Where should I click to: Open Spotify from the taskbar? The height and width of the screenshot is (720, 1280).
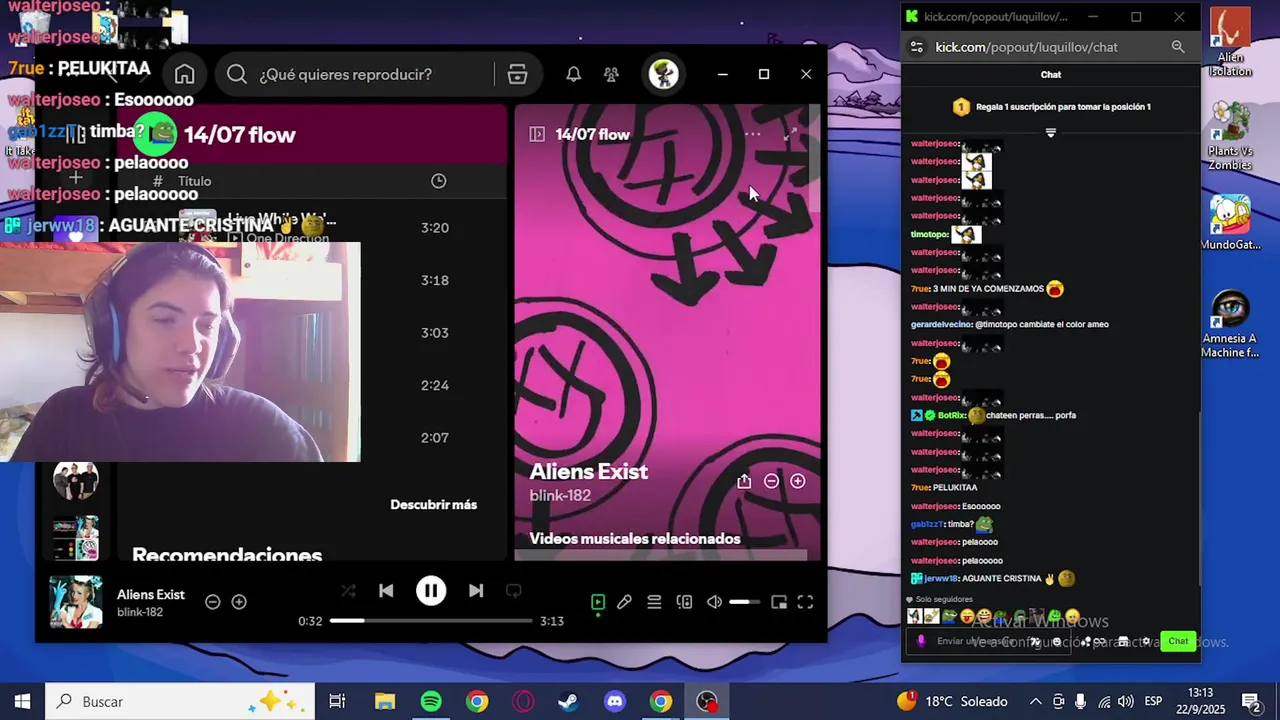(431, 702)
